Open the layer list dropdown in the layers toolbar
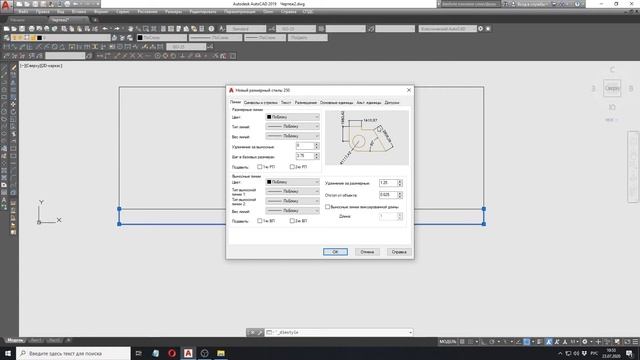The width and height of the screenshot is (640, 360). coord(60,38)
